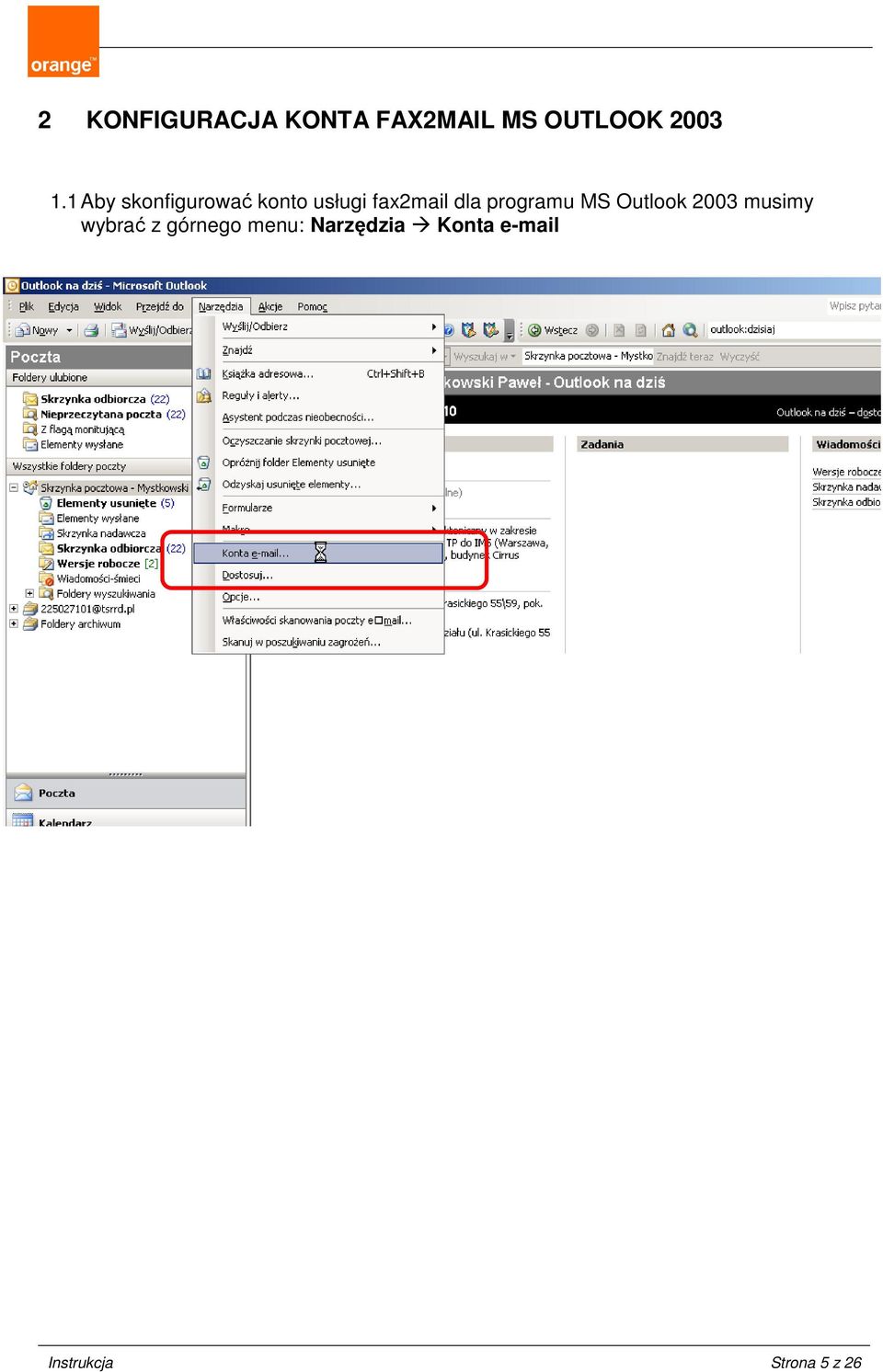Viewport: 883px width, 1372px height.
Task: Select Asystent podczas nieobecności... entry
Action: (x=318, y=417)
